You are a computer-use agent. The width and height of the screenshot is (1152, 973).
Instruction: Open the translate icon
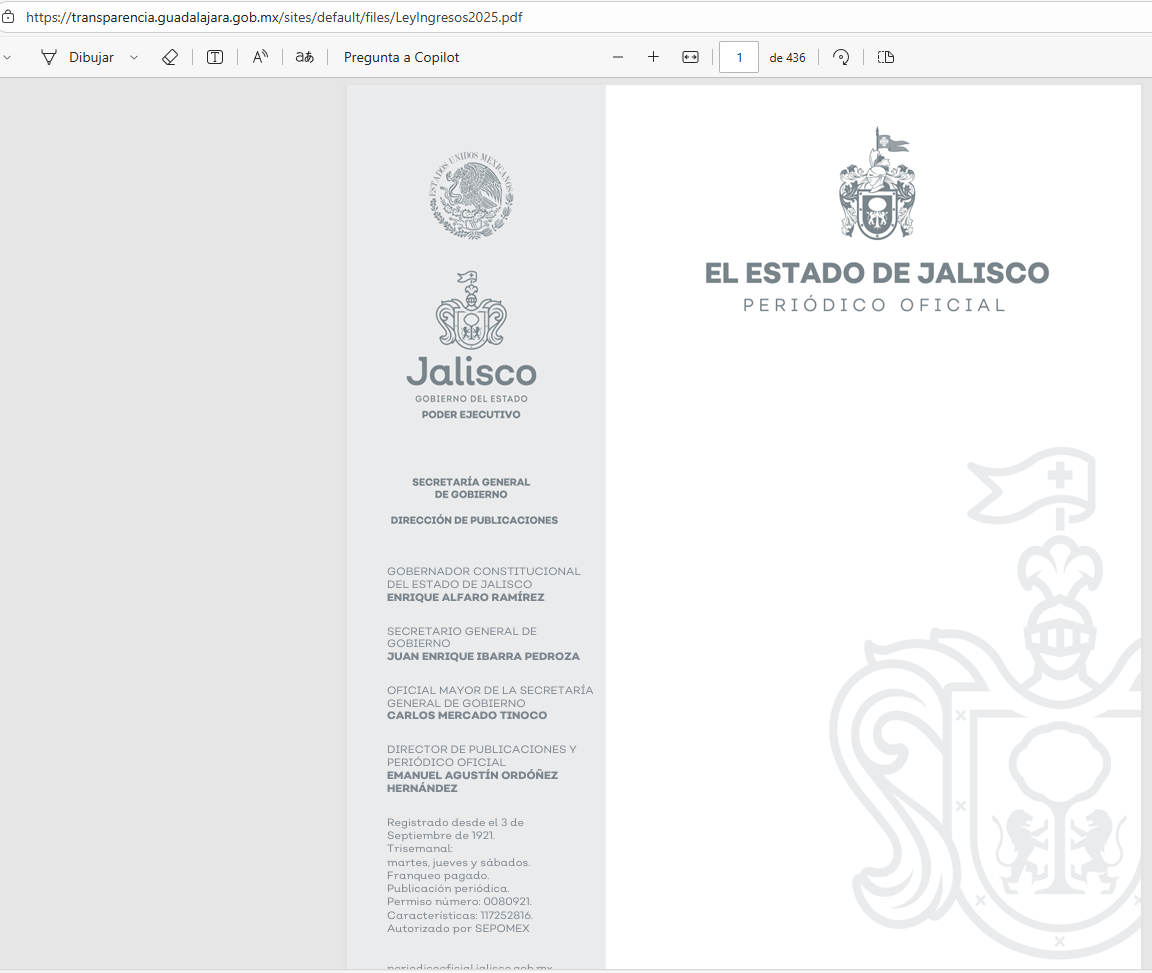click(x=304, y=57)
